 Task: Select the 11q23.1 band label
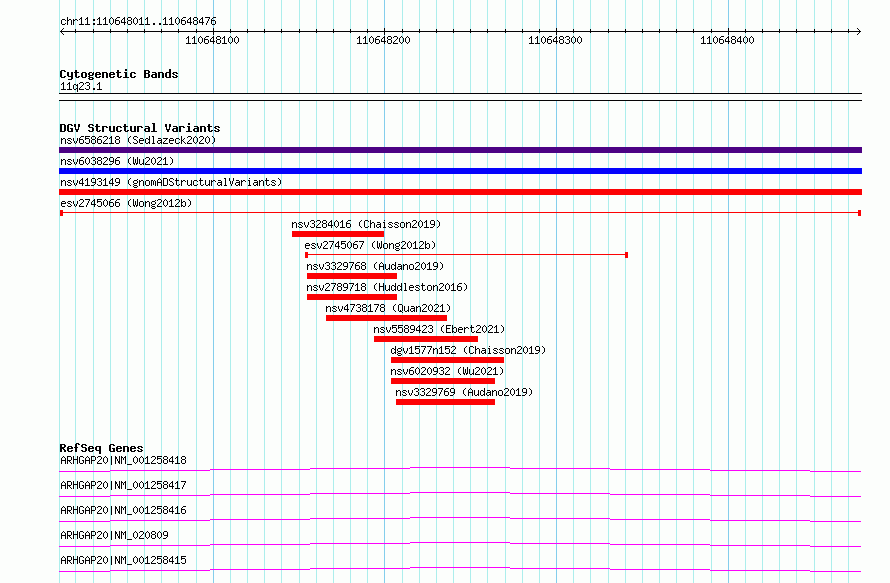[81, 86]
